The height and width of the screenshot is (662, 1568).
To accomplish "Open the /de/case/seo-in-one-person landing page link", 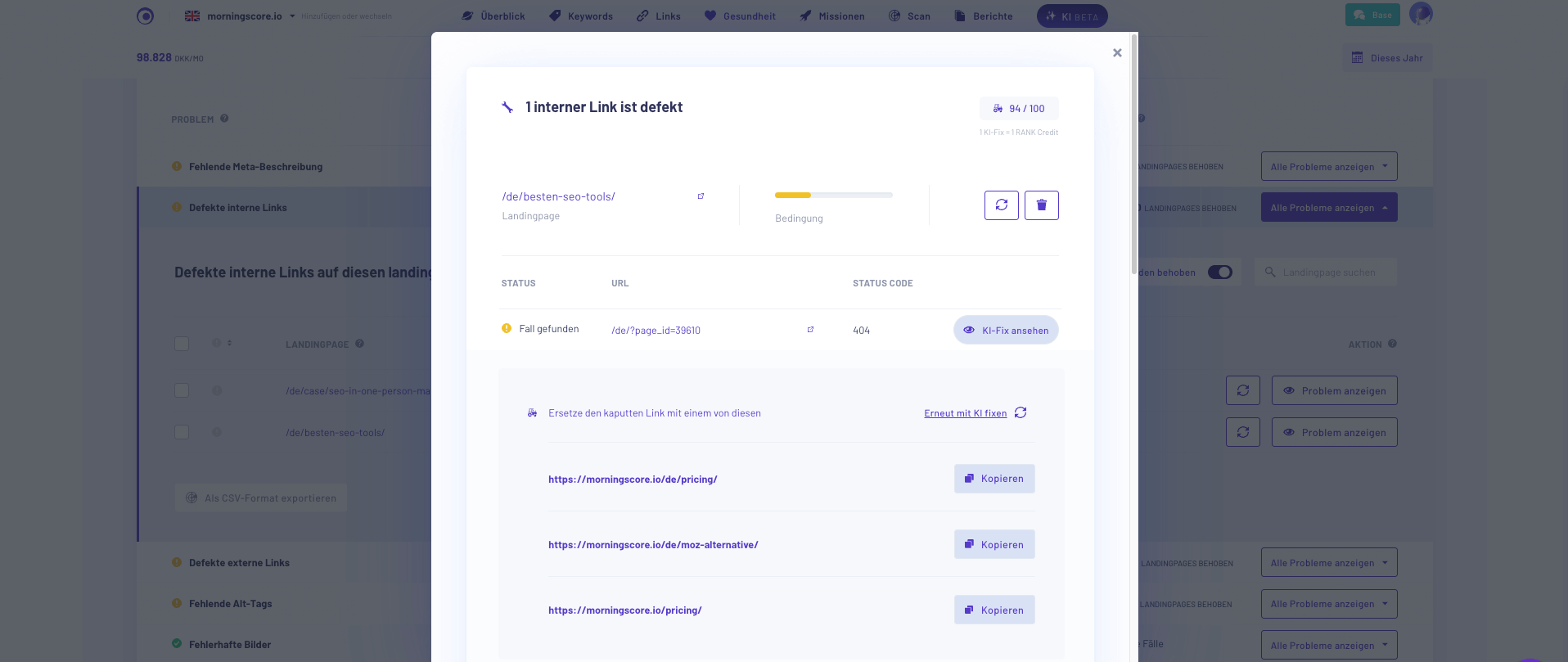I will click(x=358, y=391).
